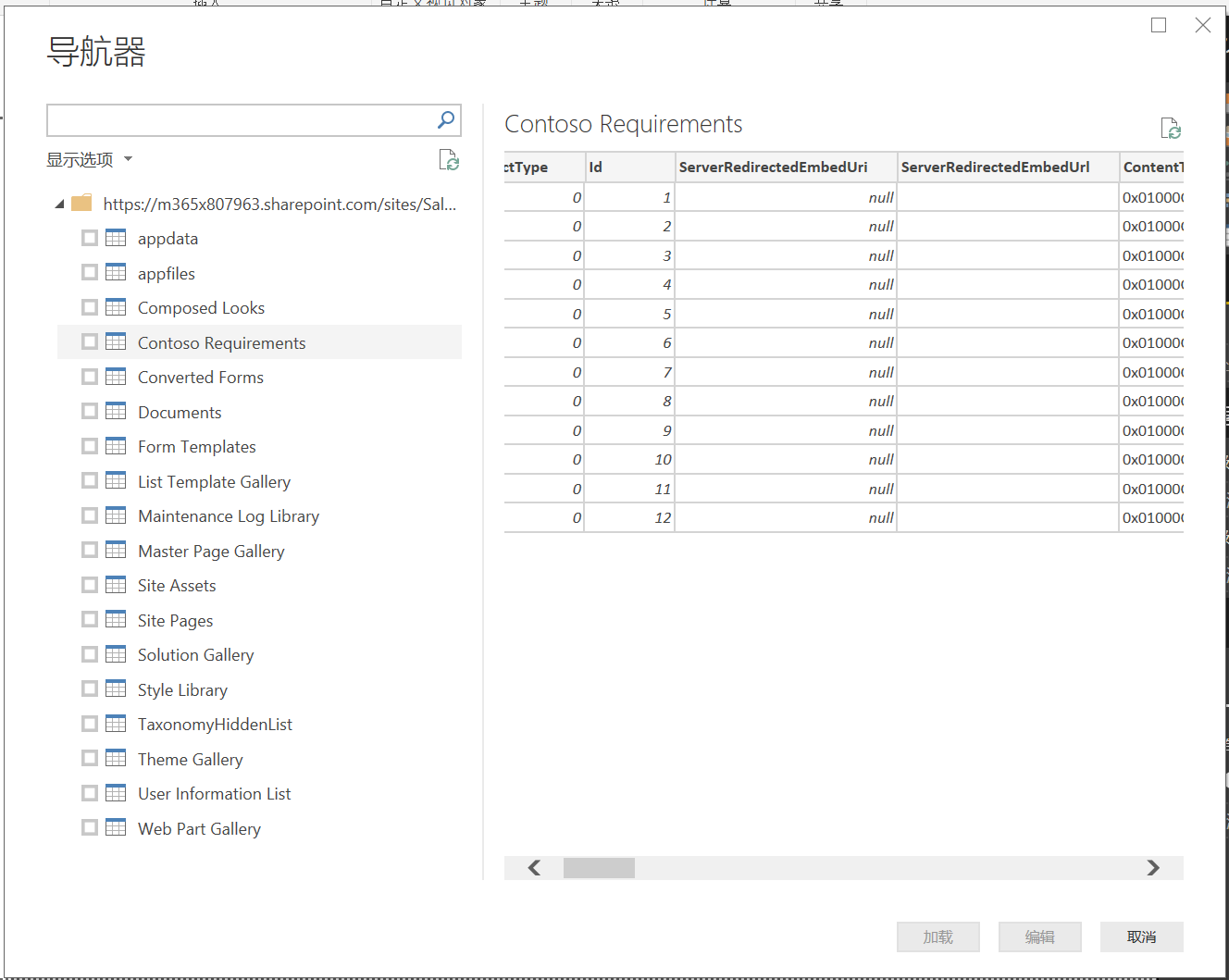Click the 编辑 button
This screenshot has height=980, width=1229.
[1038, 937]
